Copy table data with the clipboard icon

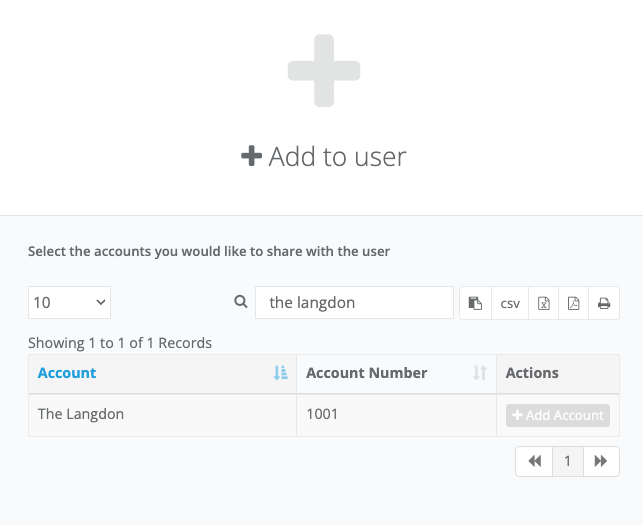(x=475, y=303)
